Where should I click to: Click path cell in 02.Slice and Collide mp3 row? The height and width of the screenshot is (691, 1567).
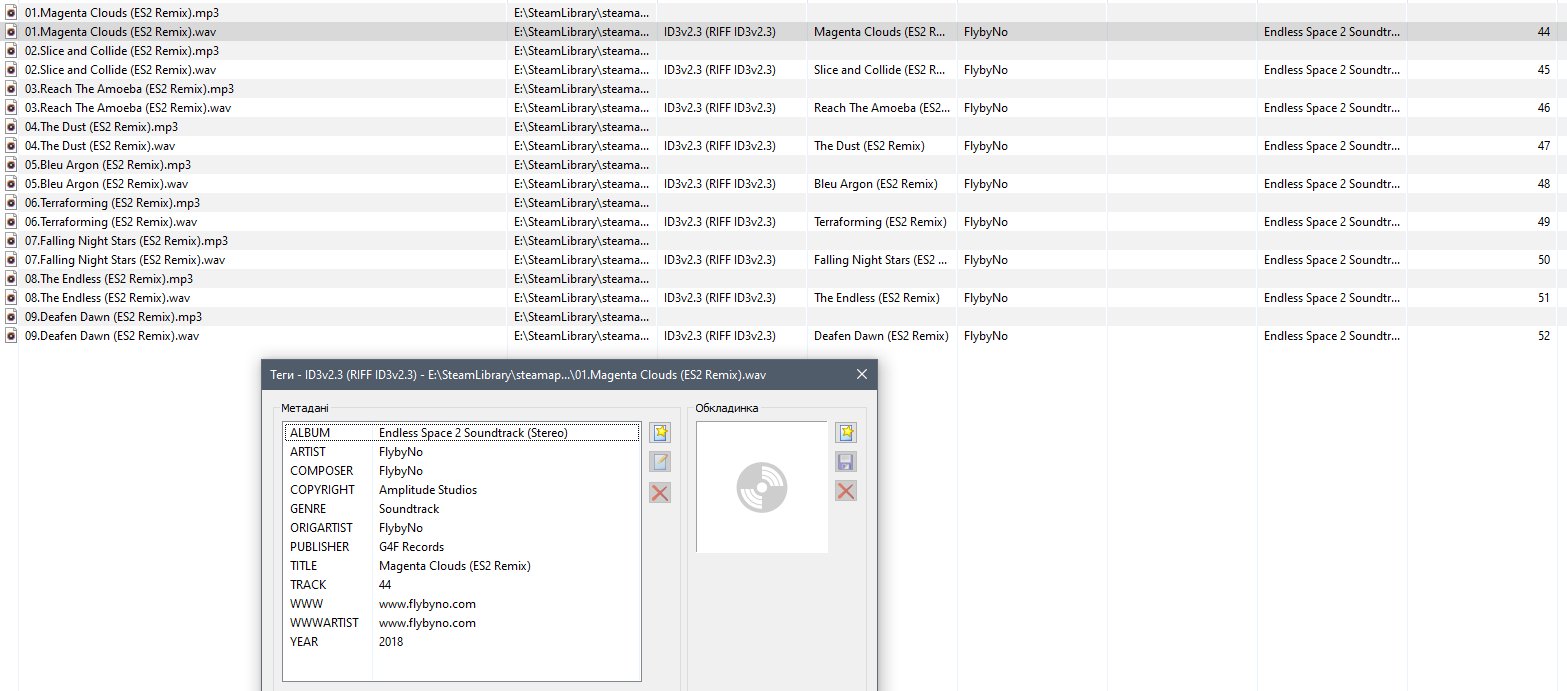[582, 51]
